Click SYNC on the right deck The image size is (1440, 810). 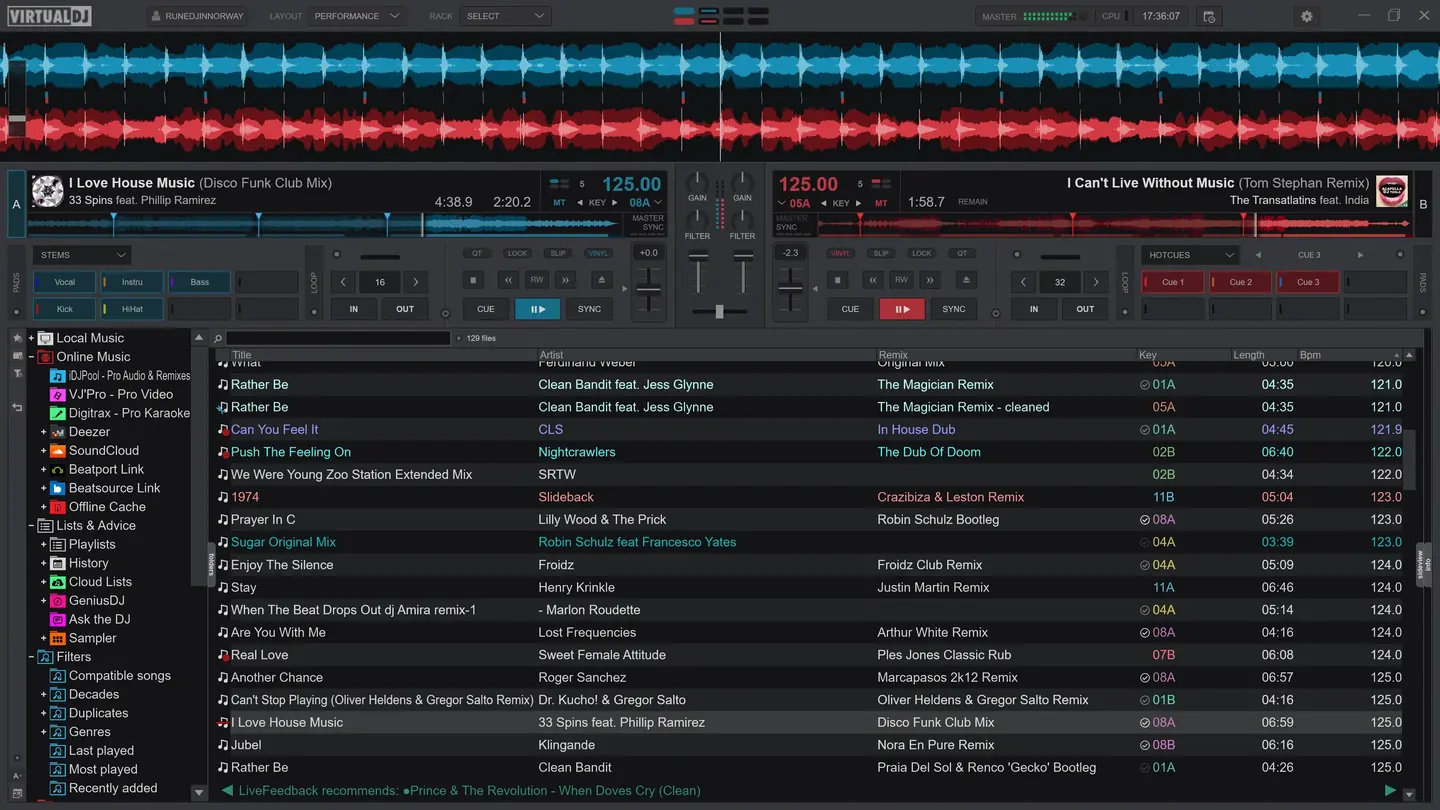954,309
